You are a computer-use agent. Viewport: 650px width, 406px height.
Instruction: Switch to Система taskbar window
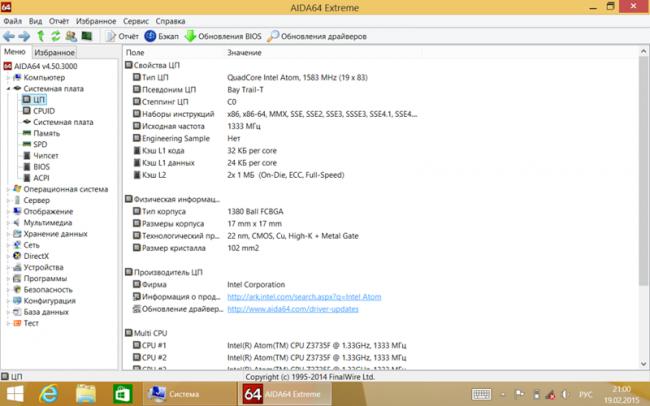point(190,394)
